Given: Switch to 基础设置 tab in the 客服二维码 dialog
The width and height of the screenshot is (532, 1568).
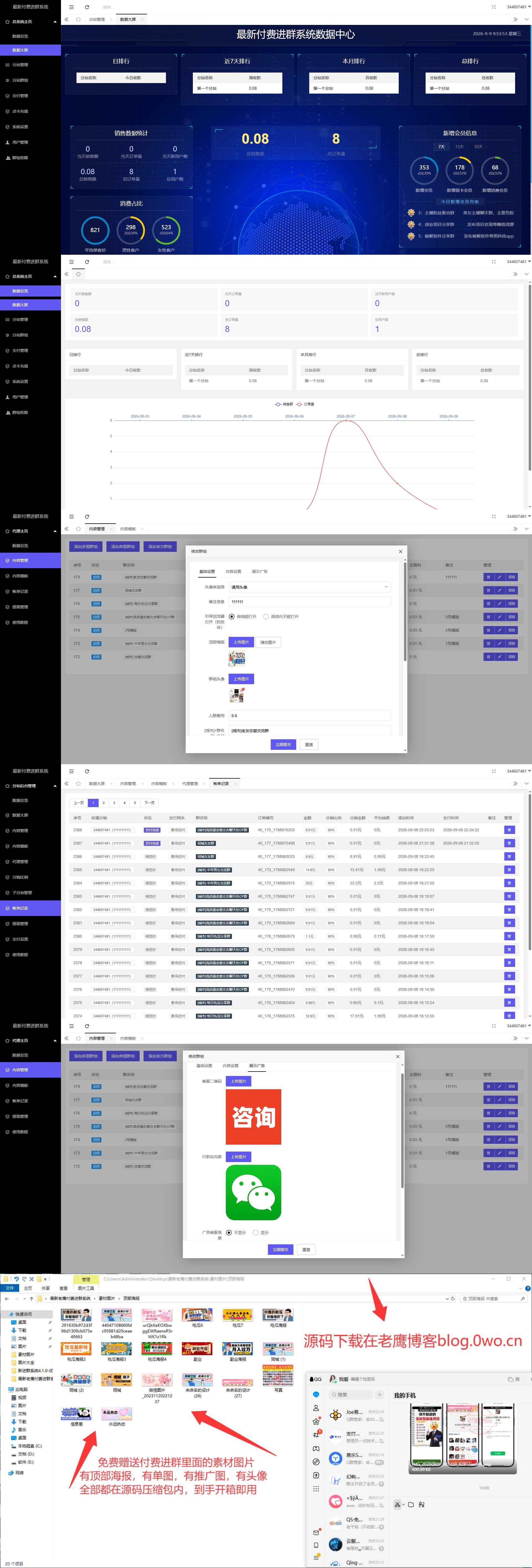Looking at the screenshot, I should (x=204, y=1066).
